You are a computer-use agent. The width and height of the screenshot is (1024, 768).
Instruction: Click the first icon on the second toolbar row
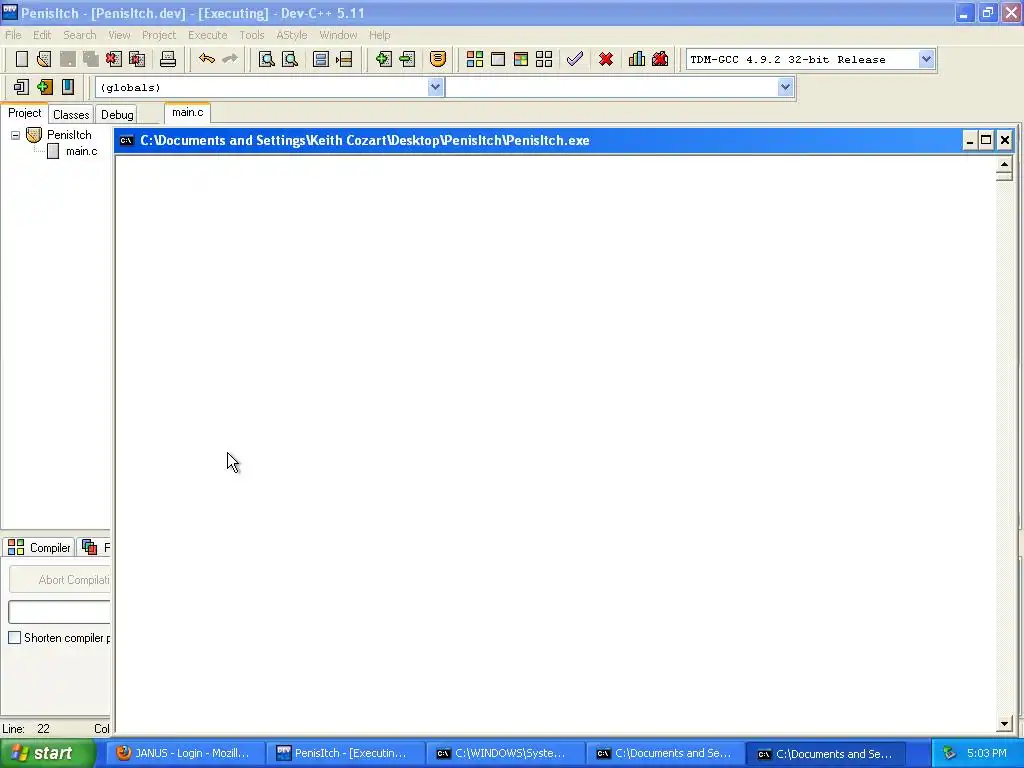pyautogui.click(x=21, y=87)
